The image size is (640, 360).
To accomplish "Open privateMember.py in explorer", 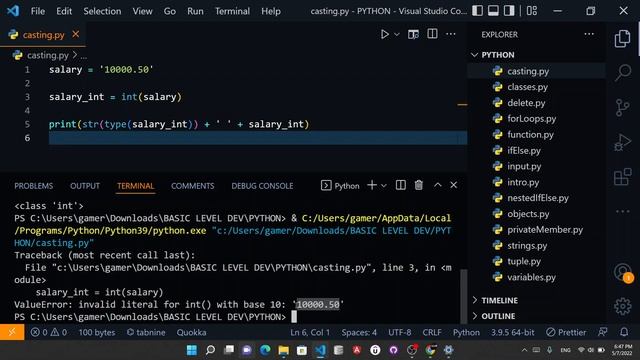I will tap(545, 230).
